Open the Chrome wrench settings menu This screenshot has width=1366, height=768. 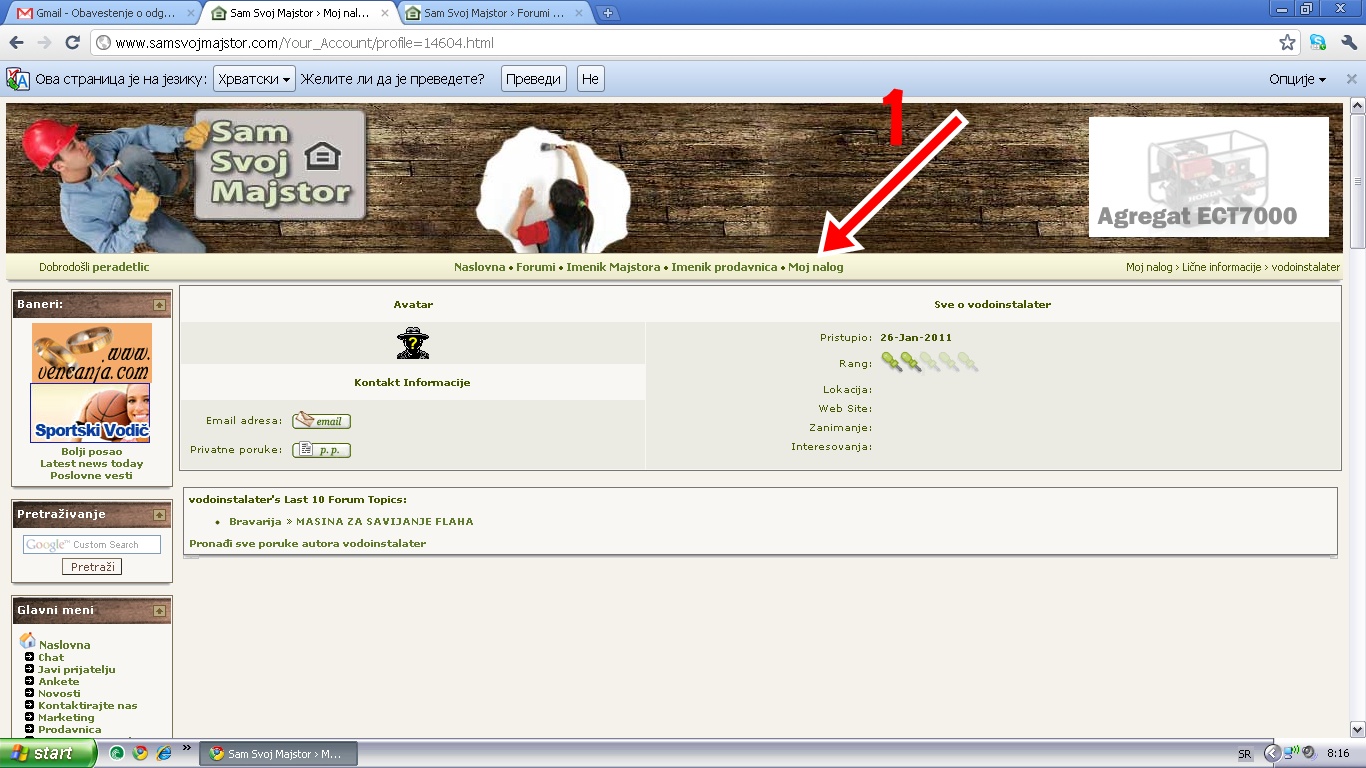pyautogui.click(x=1348, y=43)
